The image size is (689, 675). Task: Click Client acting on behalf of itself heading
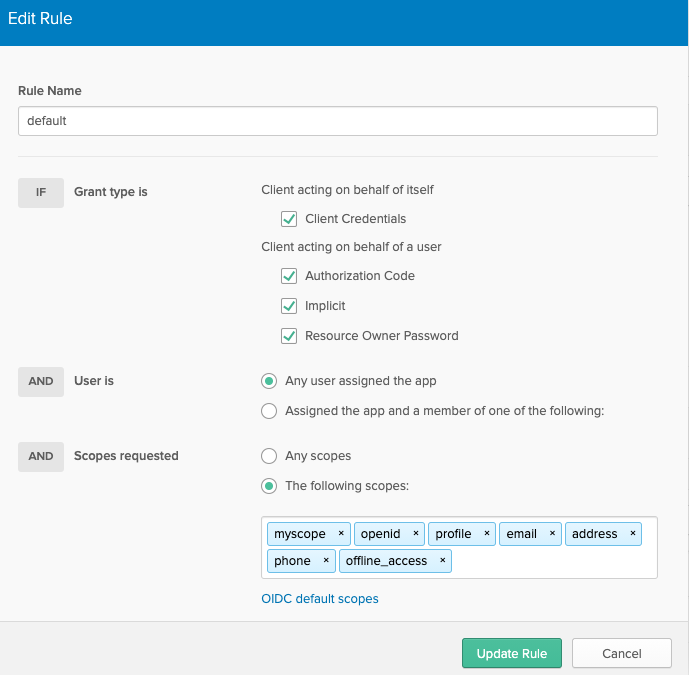pos(347,190)
